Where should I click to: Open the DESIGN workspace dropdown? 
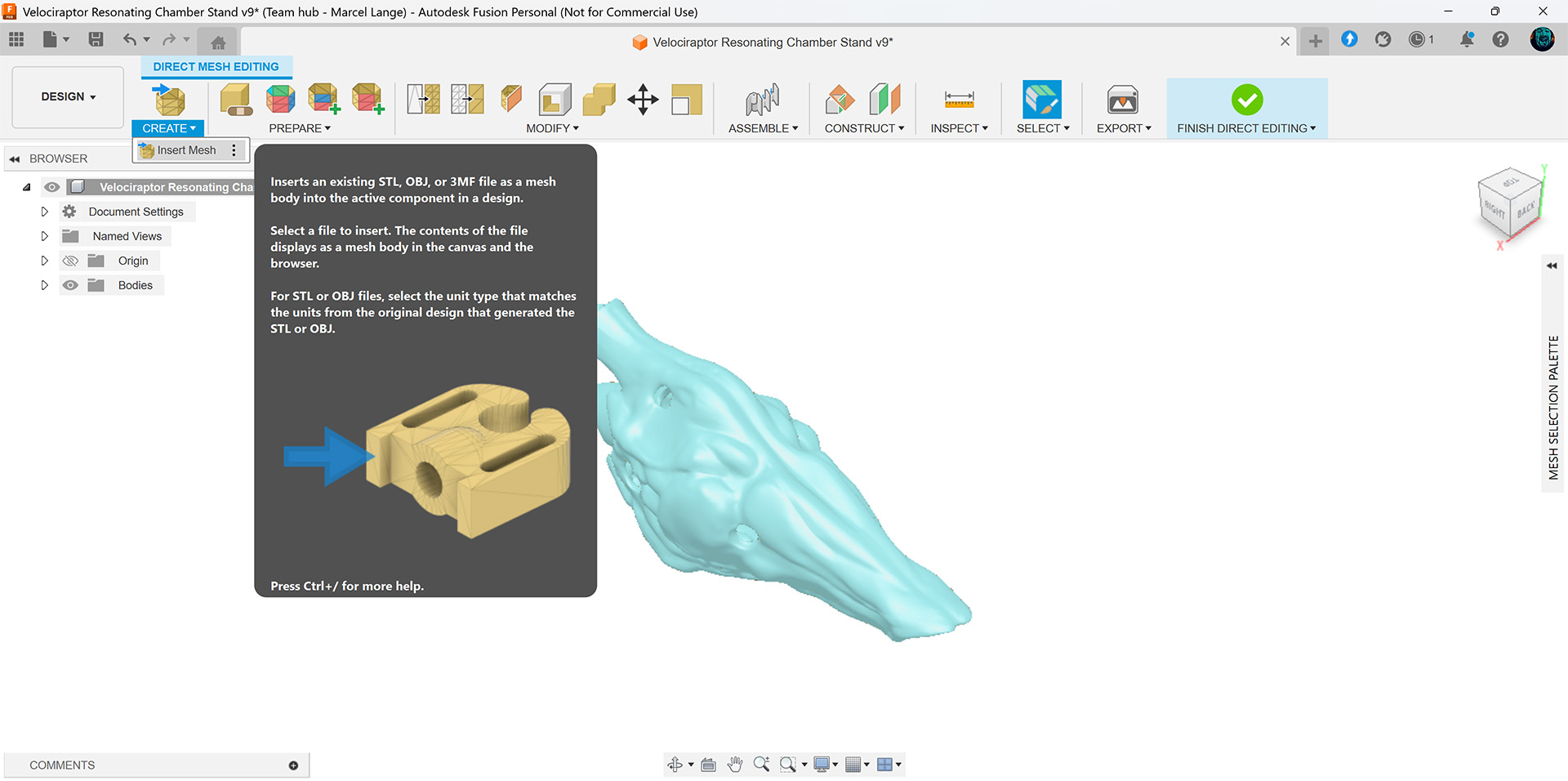click(x=68, y=96)
